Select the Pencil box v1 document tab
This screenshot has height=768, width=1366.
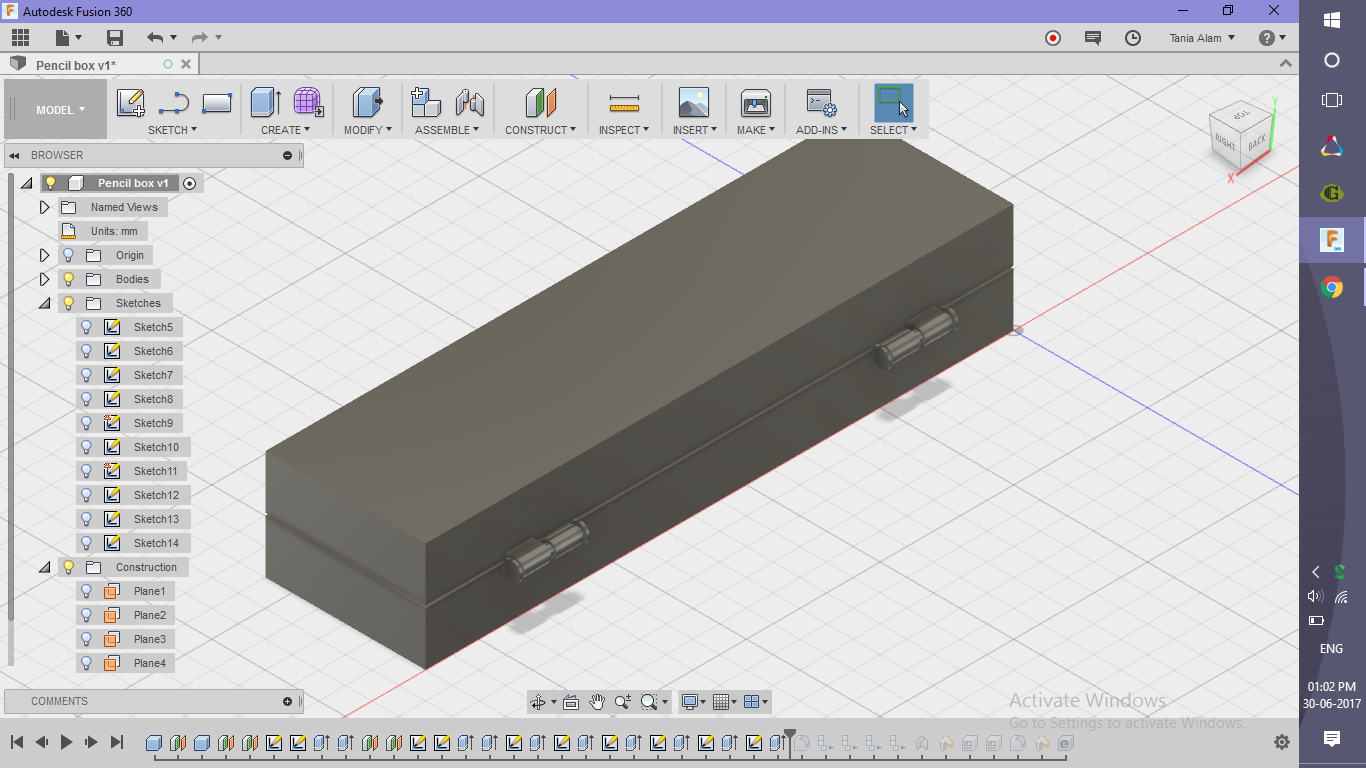click(x=76, y=65)
